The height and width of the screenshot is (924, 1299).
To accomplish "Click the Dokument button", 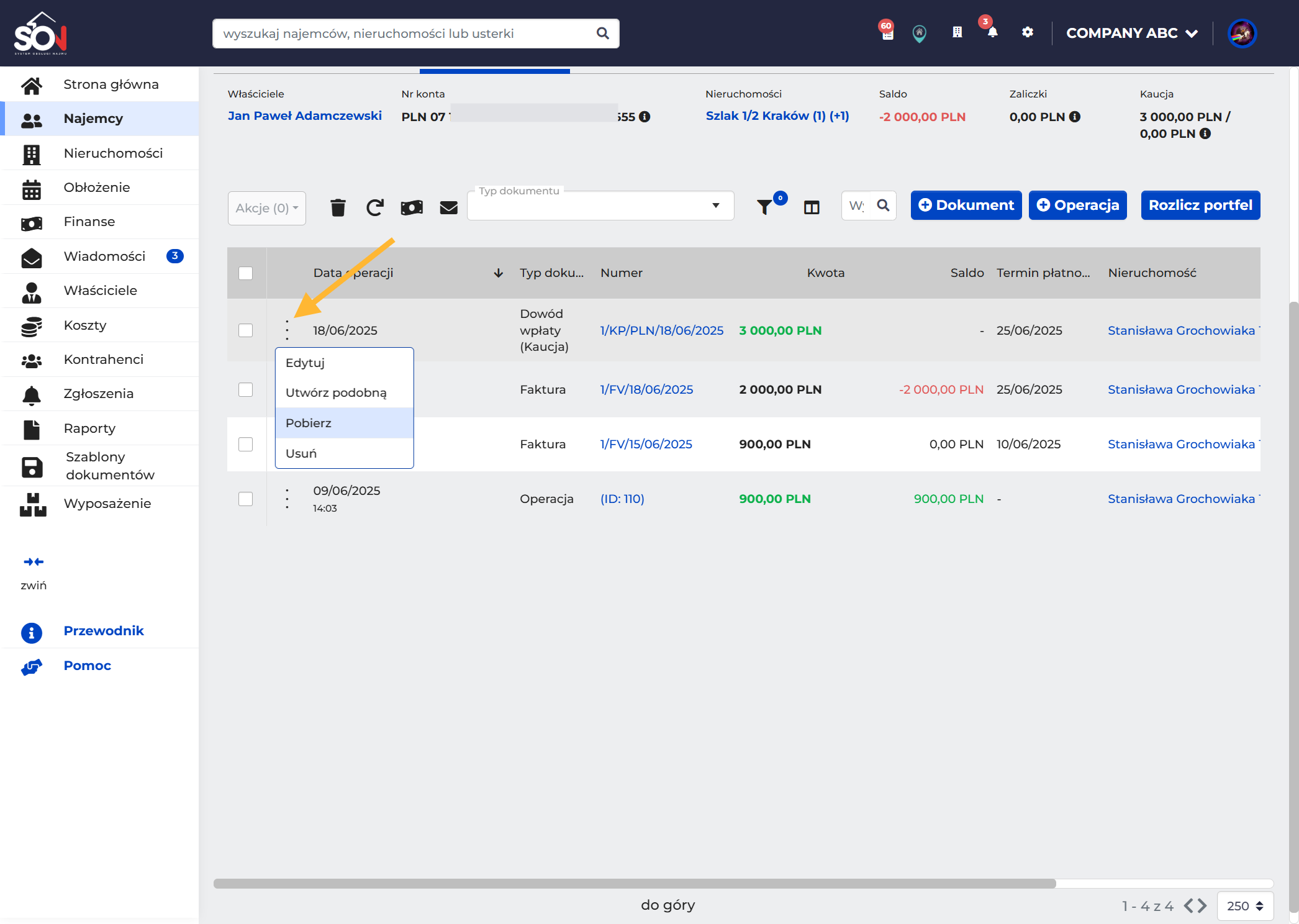I will tap(966, 205).
